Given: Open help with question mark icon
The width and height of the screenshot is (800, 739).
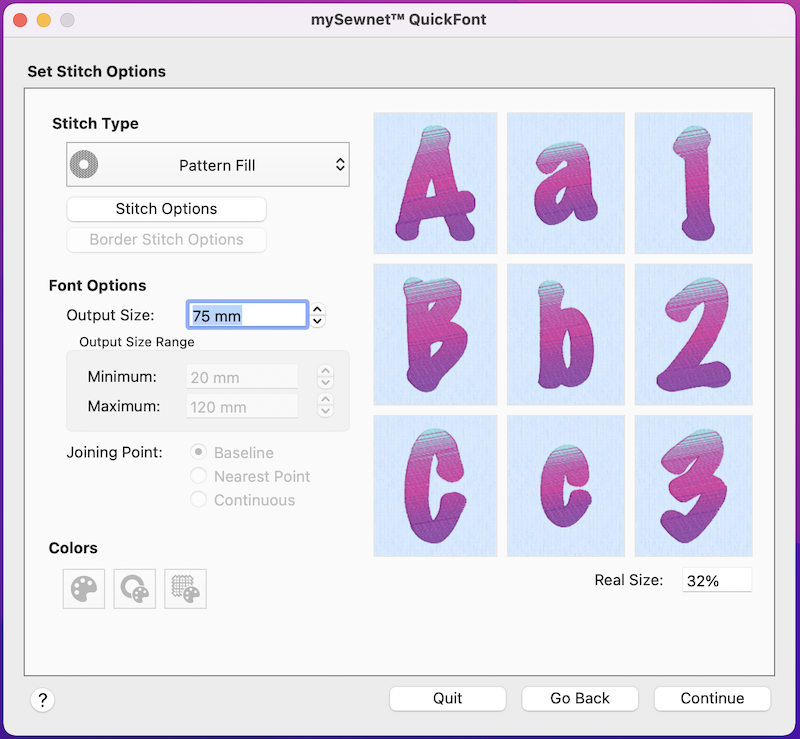Looking at the screenshot, I should pyautogui.click(x=43, y=700).
